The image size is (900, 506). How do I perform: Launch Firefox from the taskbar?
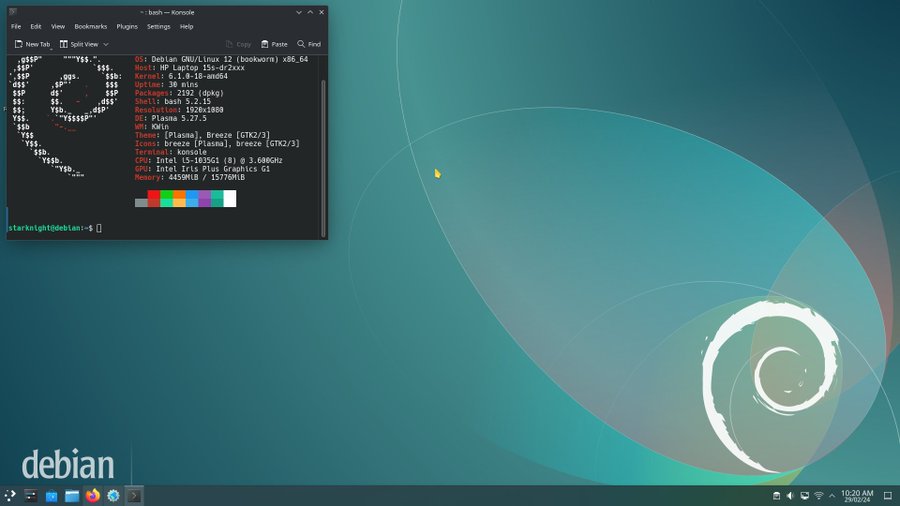pyautogui.click(x=93, y=495)
